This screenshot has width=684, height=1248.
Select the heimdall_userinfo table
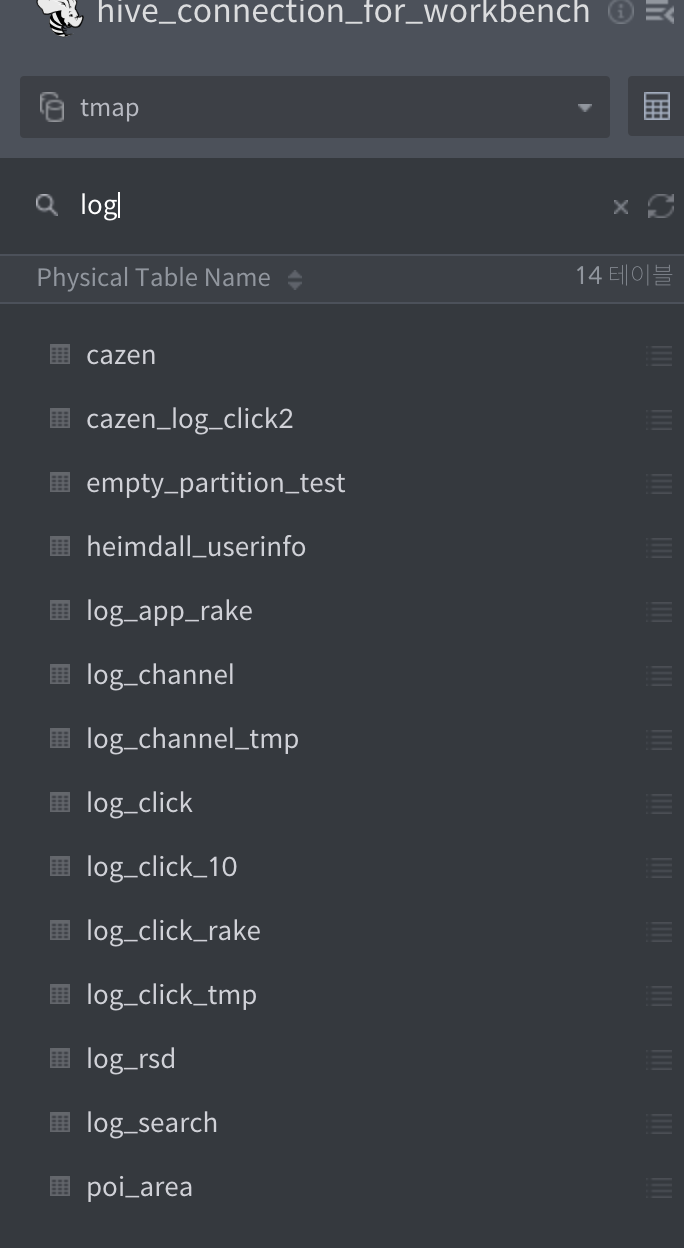(x=196, y=547)
